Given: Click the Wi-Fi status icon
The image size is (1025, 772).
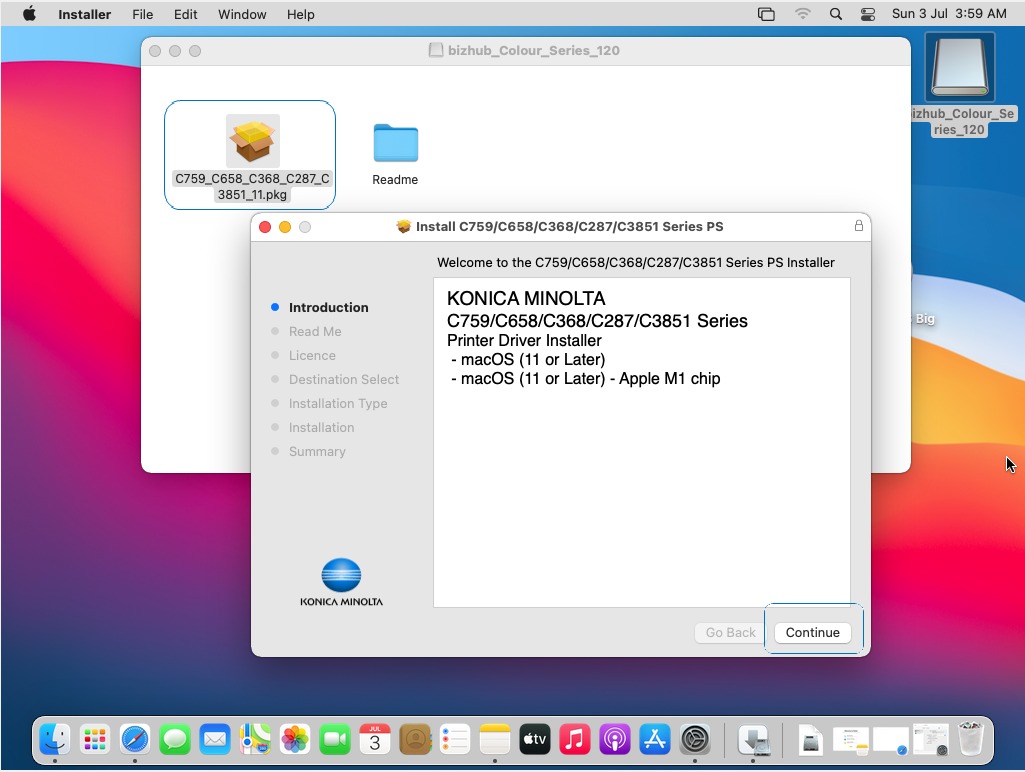Looking at the screenshot, I should [802, 14].
